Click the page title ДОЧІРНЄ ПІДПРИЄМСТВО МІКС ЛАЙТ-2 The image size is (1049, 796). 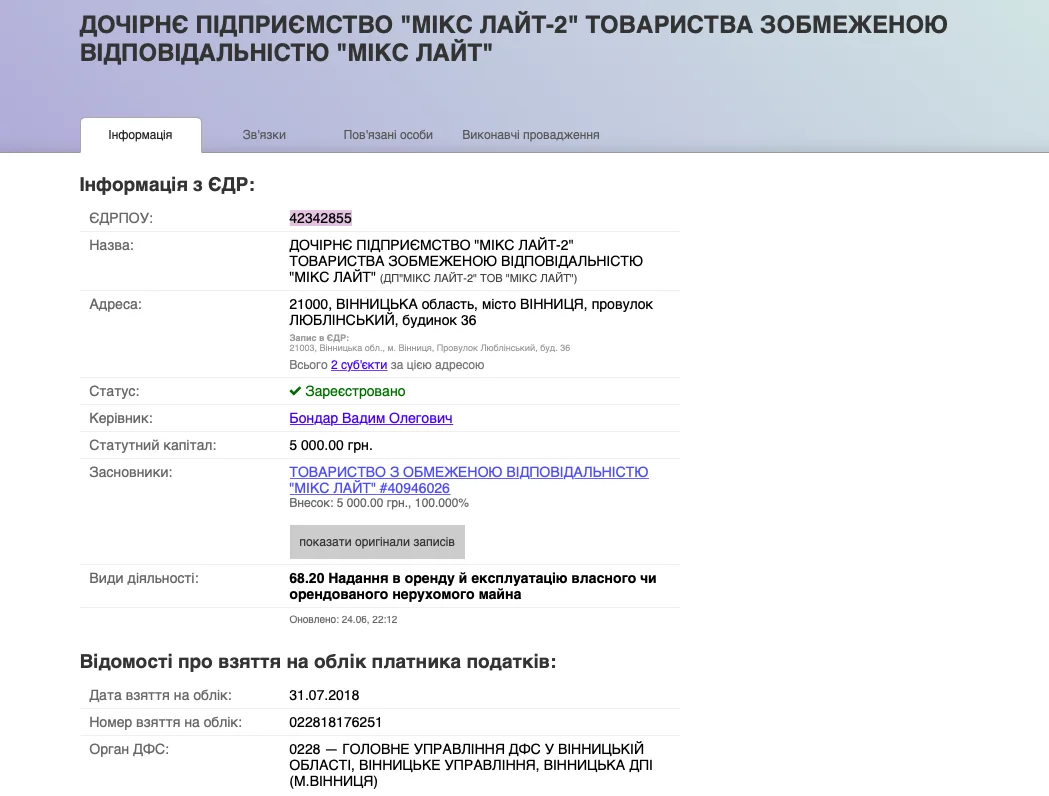513,38
